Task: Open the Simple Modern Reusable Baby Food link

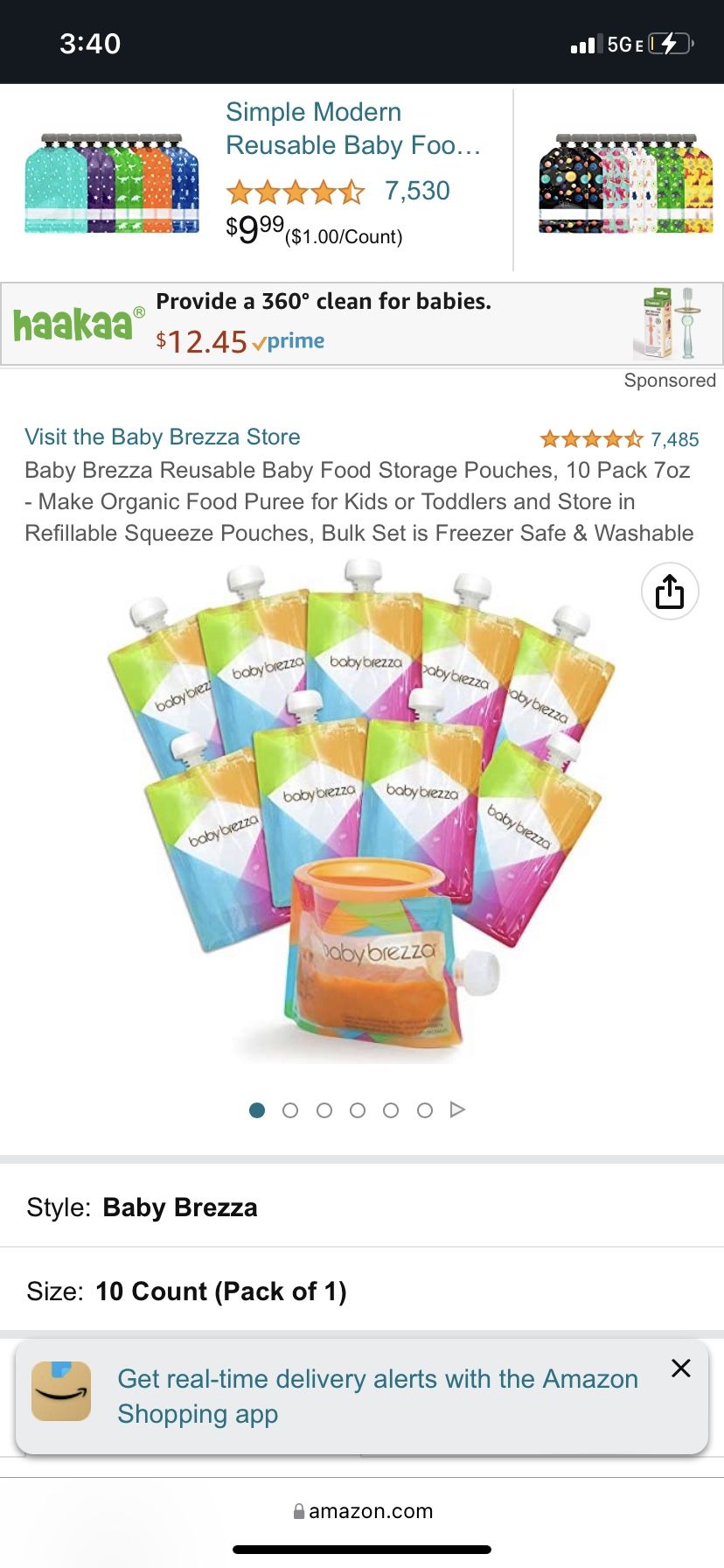Action: click(x=353, y=129)
